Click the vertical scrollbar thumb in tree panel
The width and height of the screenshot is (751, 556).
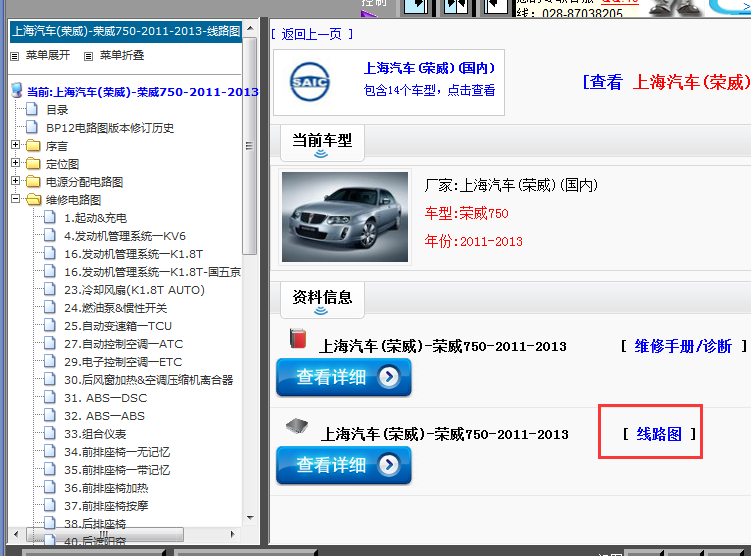pos(250,146)
